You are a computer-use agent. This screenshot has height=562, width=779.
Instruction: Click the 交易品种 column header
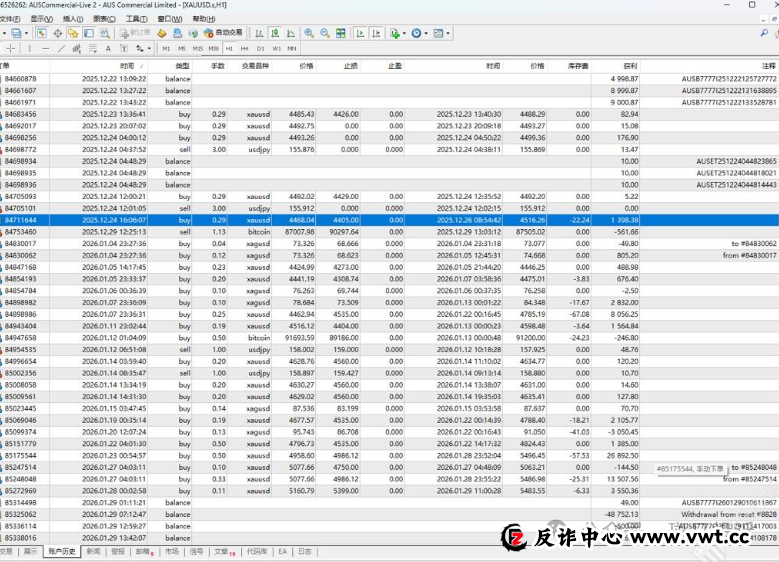click(x=257, y=66)
